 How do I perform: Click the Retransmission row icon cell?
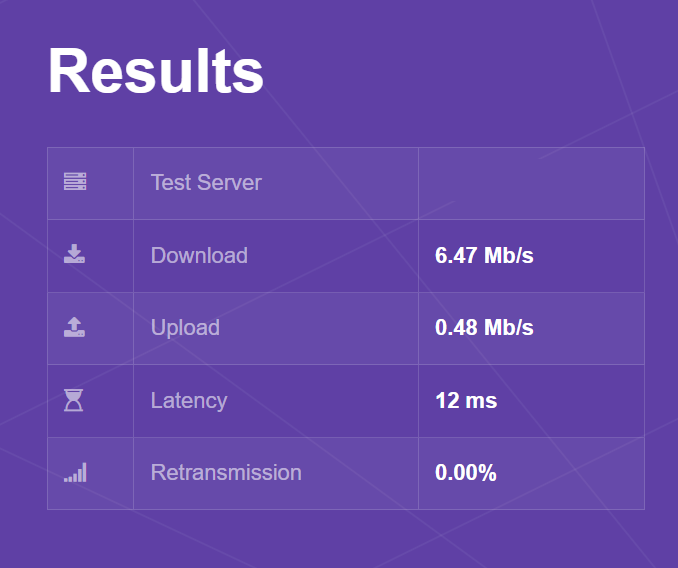pyautogui.click(x=90, y=473)
